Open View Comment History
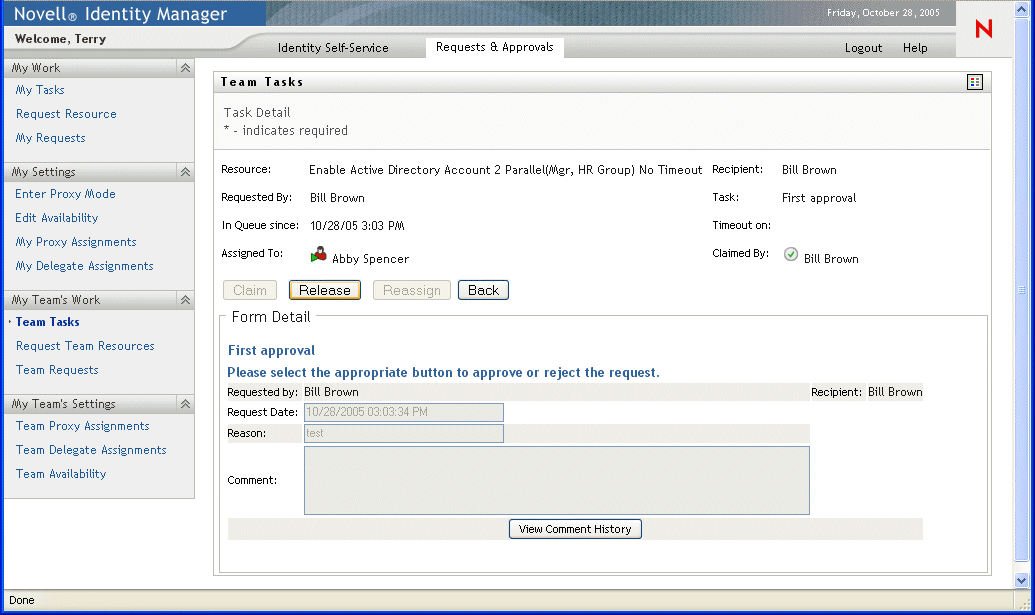 (575, 529)
